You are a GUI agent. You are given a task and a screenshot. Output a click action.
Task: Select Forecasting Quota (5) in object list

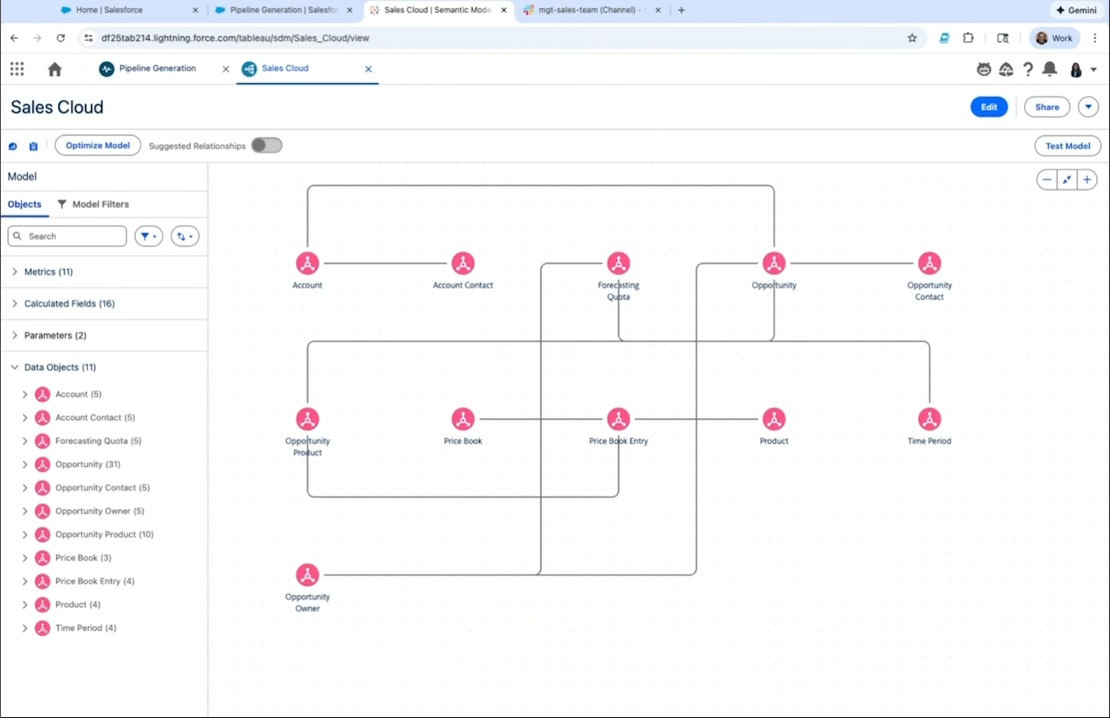98,441
